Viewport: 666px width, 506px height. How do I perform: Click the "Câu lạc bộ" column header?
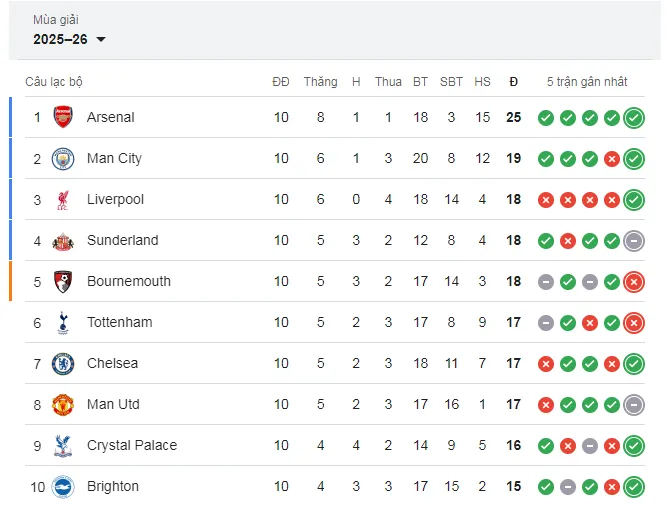coord(54,81)
